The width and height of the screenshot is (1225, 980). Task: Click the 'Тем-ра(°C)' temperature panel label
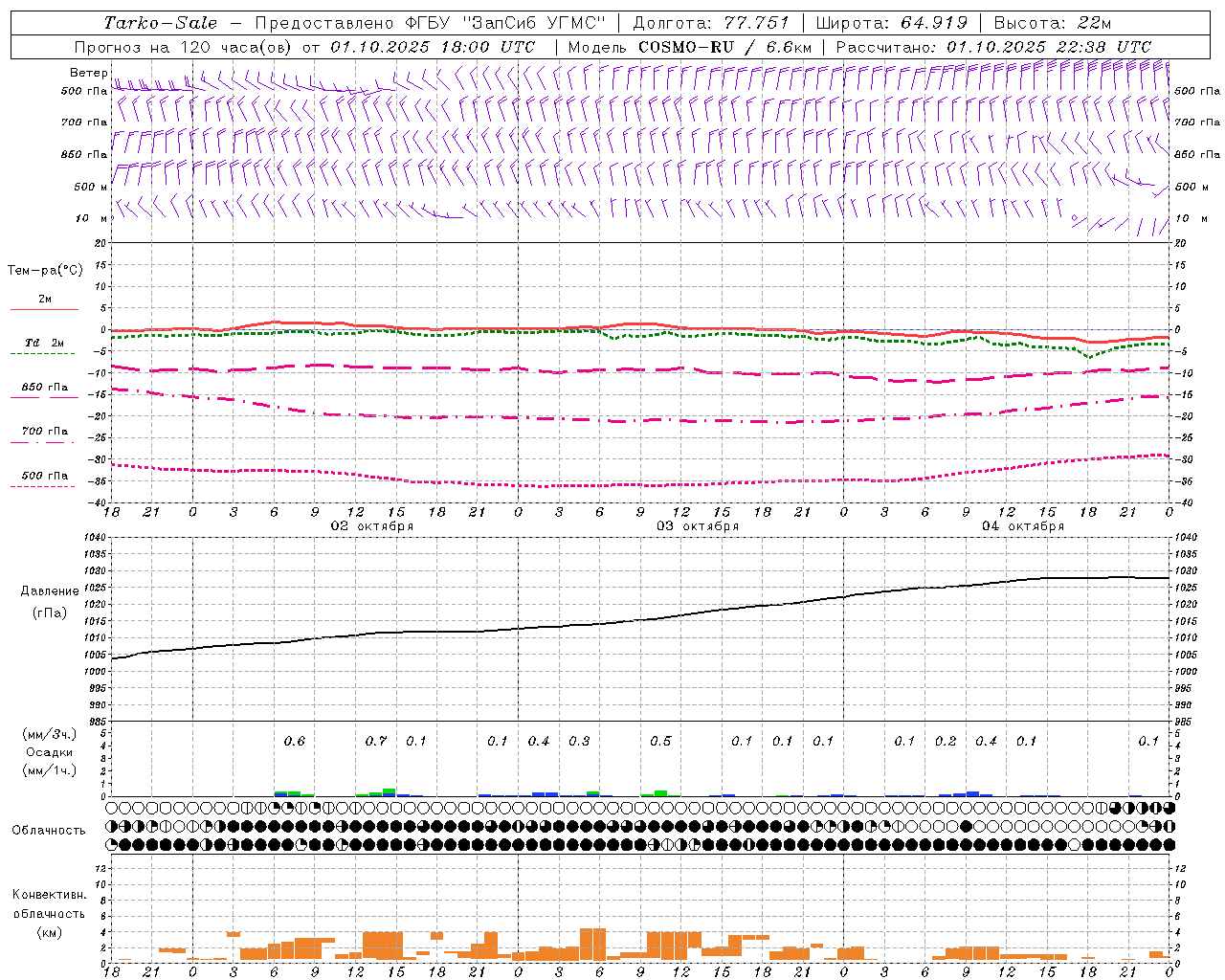pyautogui.click(x=45, y=271)
